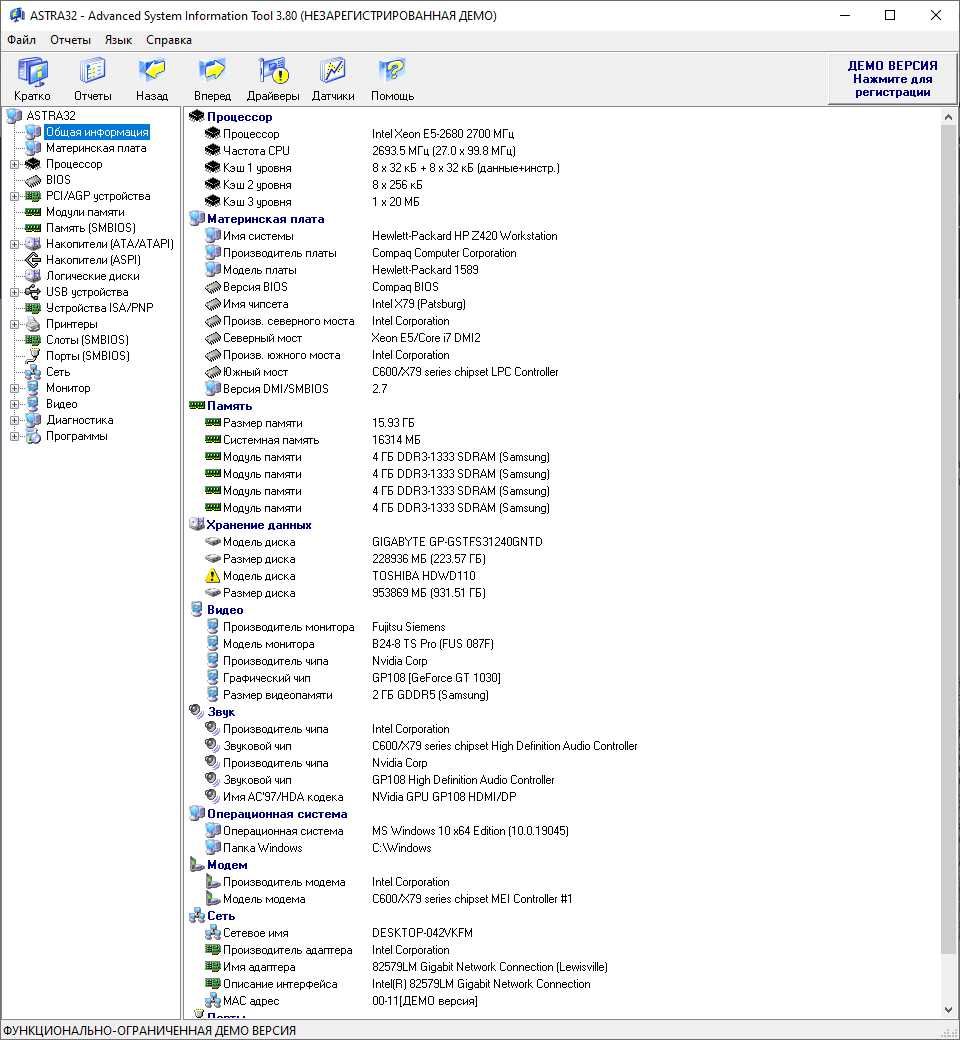Expand the Накопители (ATA/ATAPI) tree node

click(15, 244)
